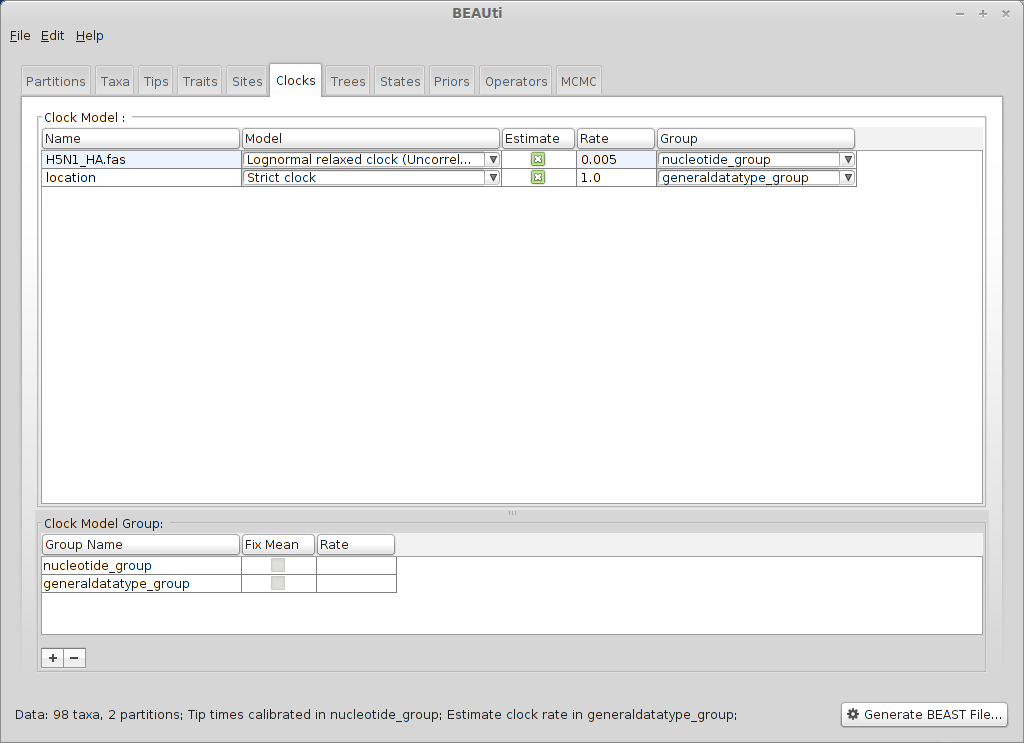This screenshot has height=743, width=1024.
Task: Toggle Estimate checkbox for H5N1_HA.fas
Action: [x=538, y=159]
